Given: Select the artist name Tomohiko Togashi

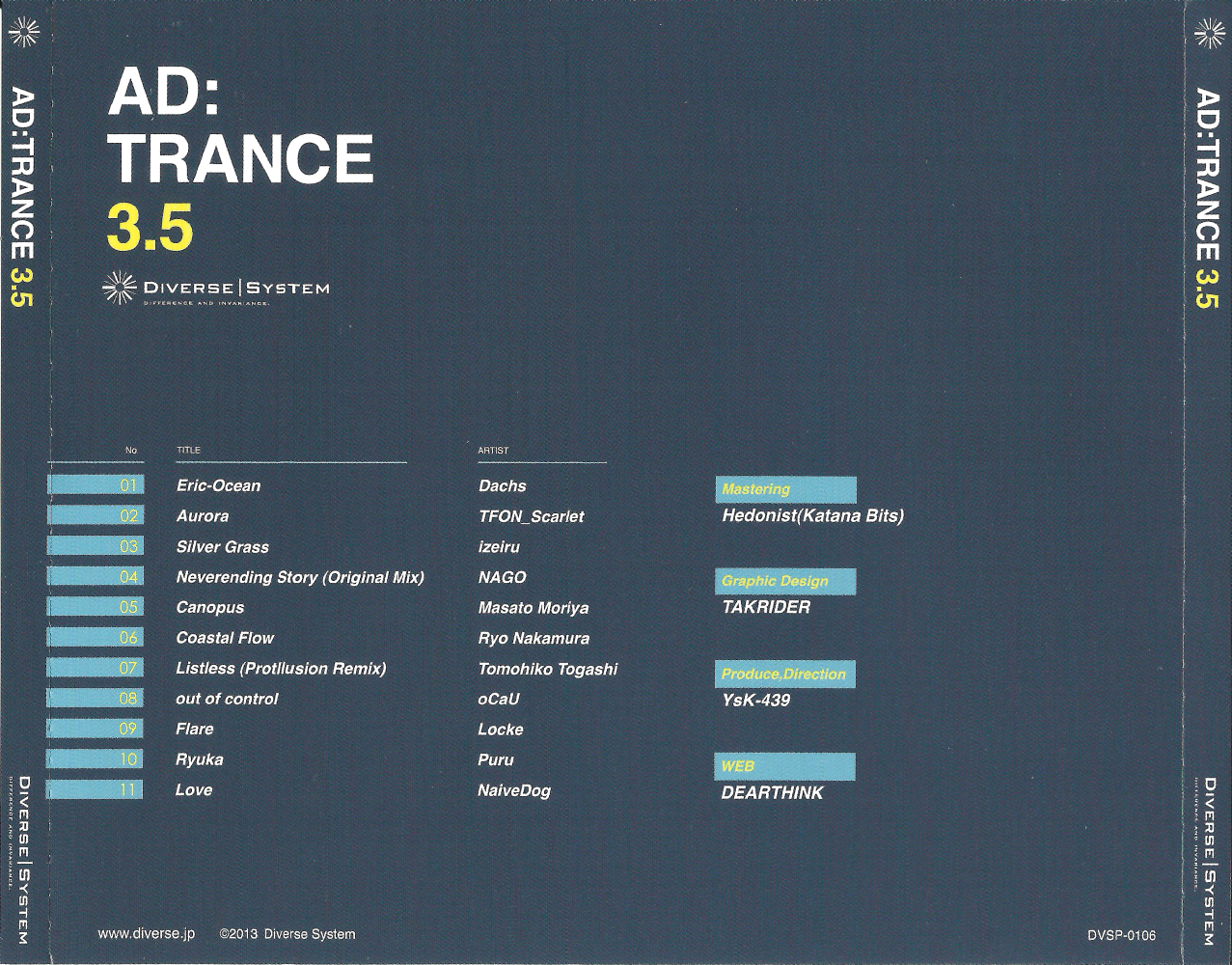Looking at the screenshot, I should 547,669.
